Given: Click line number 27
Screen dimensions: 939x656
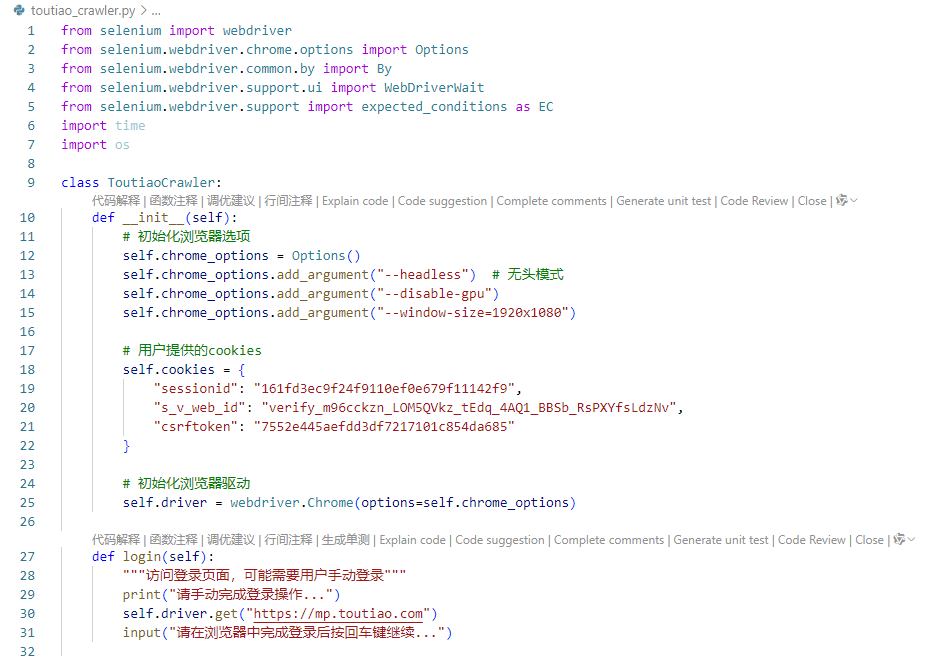Looking at the screenshot, I should click(28, 557).
